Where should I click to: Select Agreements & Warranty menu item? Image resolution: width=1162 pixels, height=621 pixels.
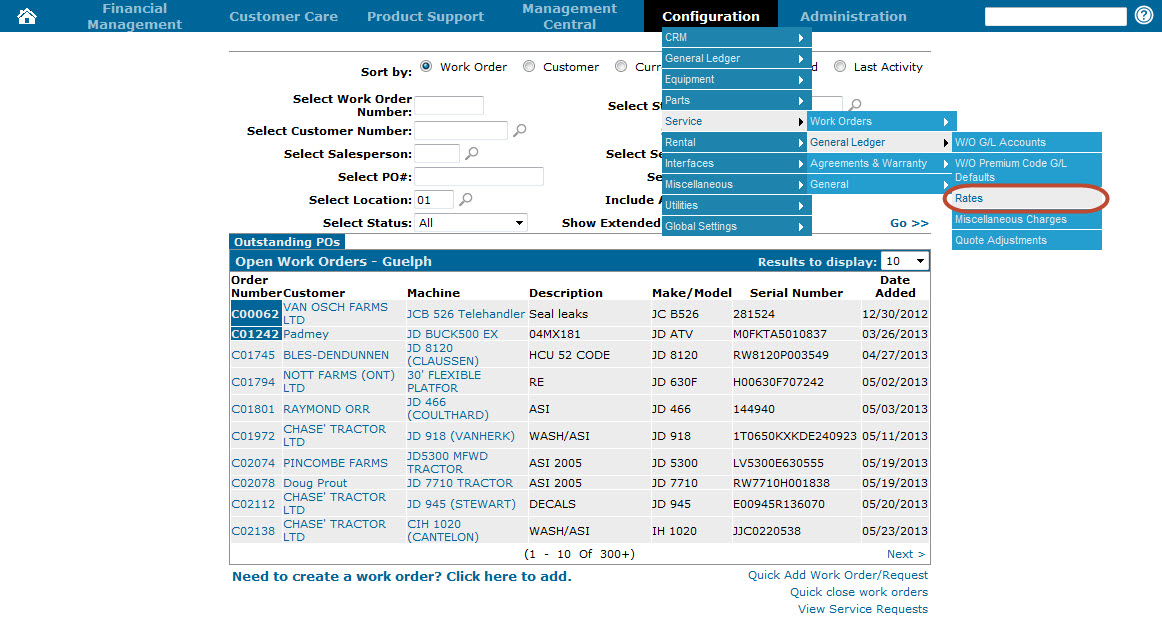(880, 163)
